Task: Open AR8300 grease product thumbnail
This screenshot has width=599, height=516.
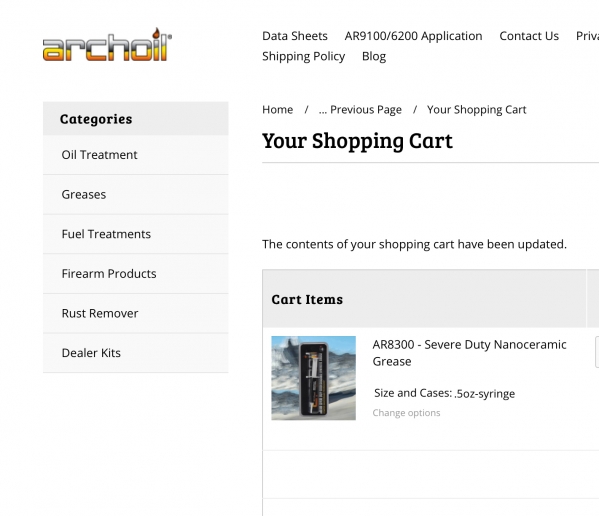Action: pos(313,378)
